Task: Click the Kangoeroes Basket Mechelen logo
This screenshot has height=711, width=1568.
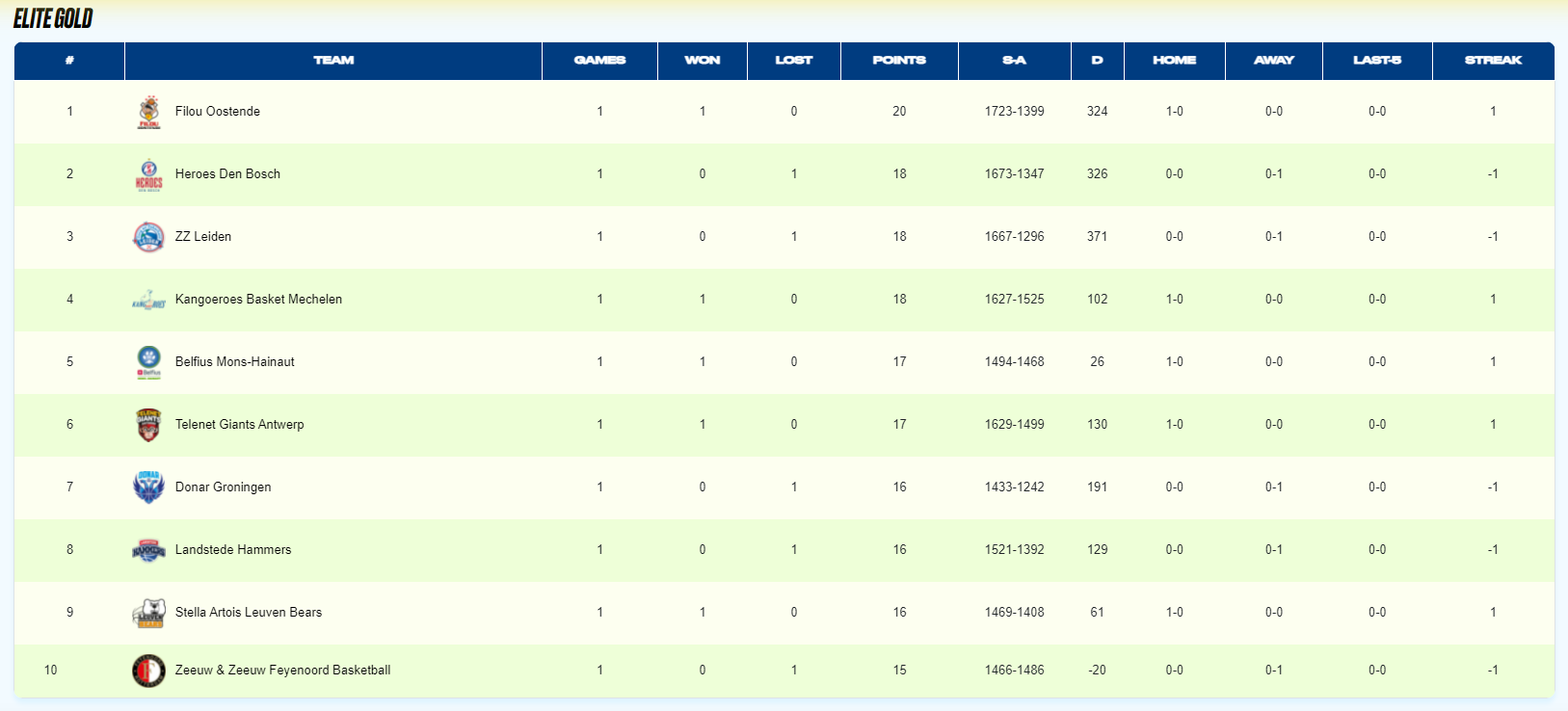Action: tap(148, 300)
